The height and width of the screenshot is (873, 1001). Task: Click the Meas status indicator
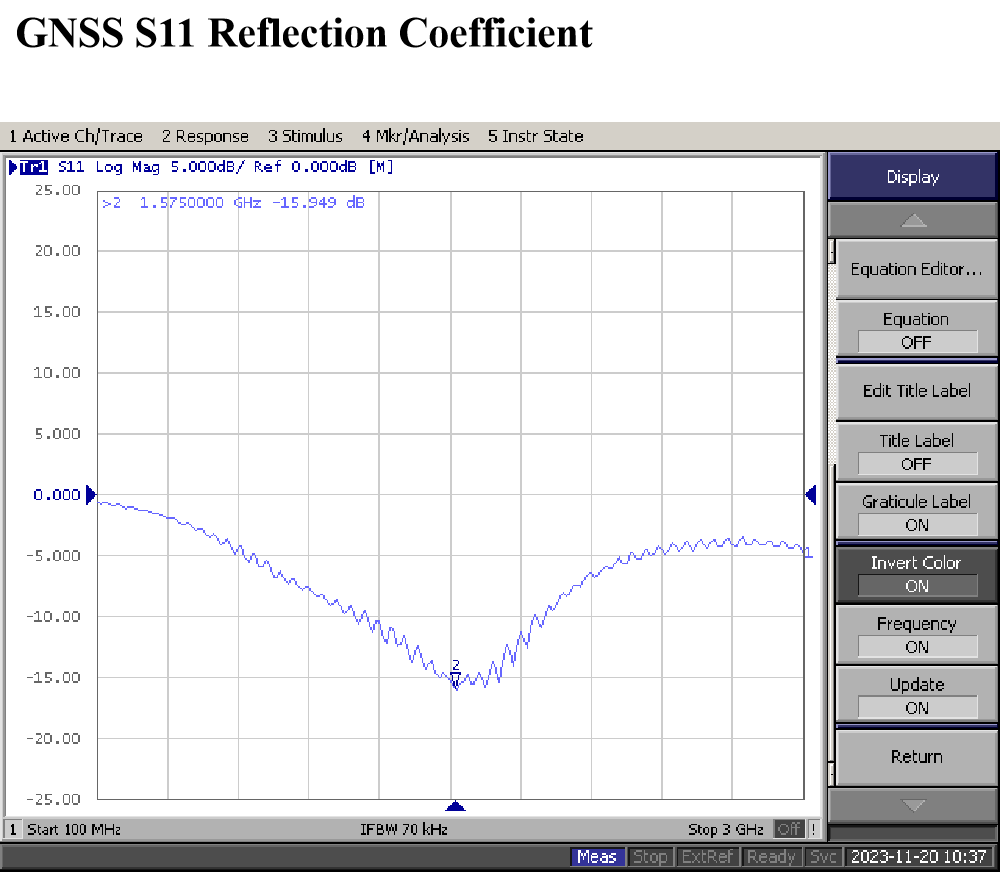tap(597, 857)
